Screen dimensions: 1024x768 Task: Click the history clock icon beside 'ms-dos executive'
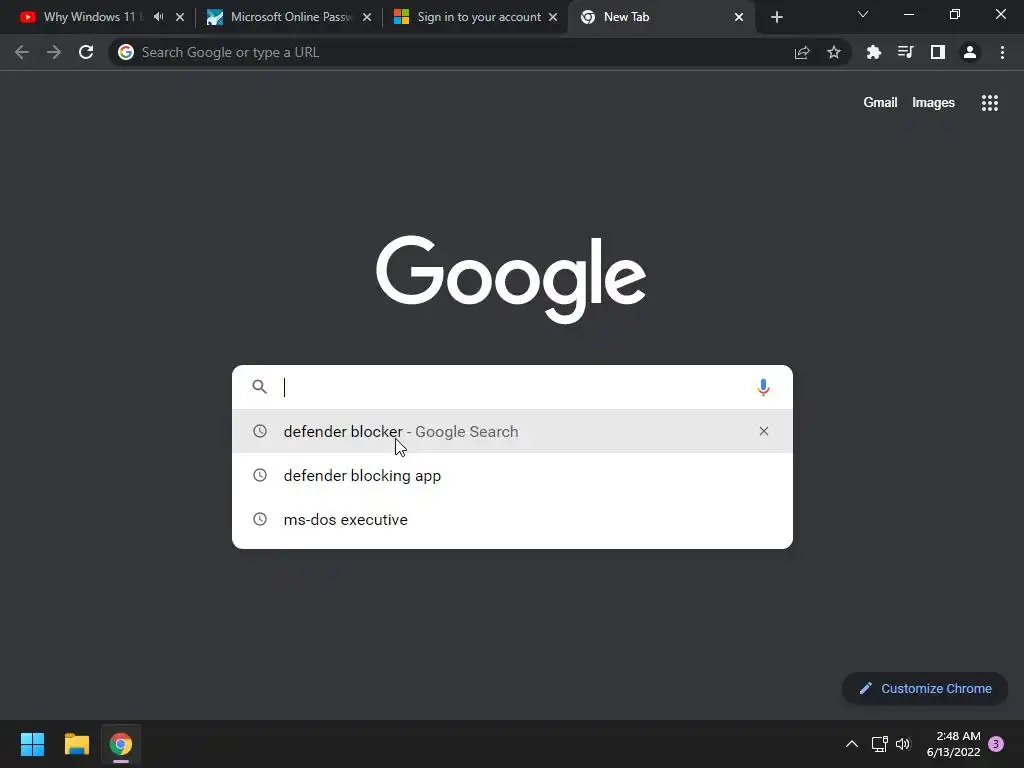tap(260, 519)
